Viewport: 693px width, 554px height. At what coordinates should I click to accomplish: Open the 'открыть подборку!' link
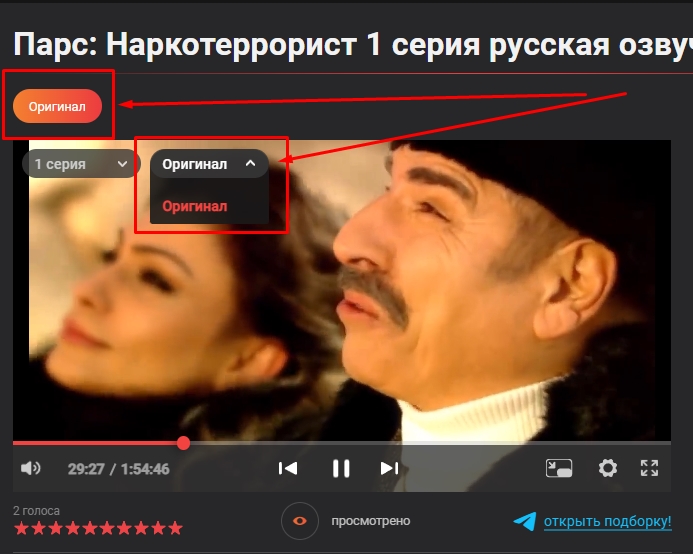pos(607,522)
